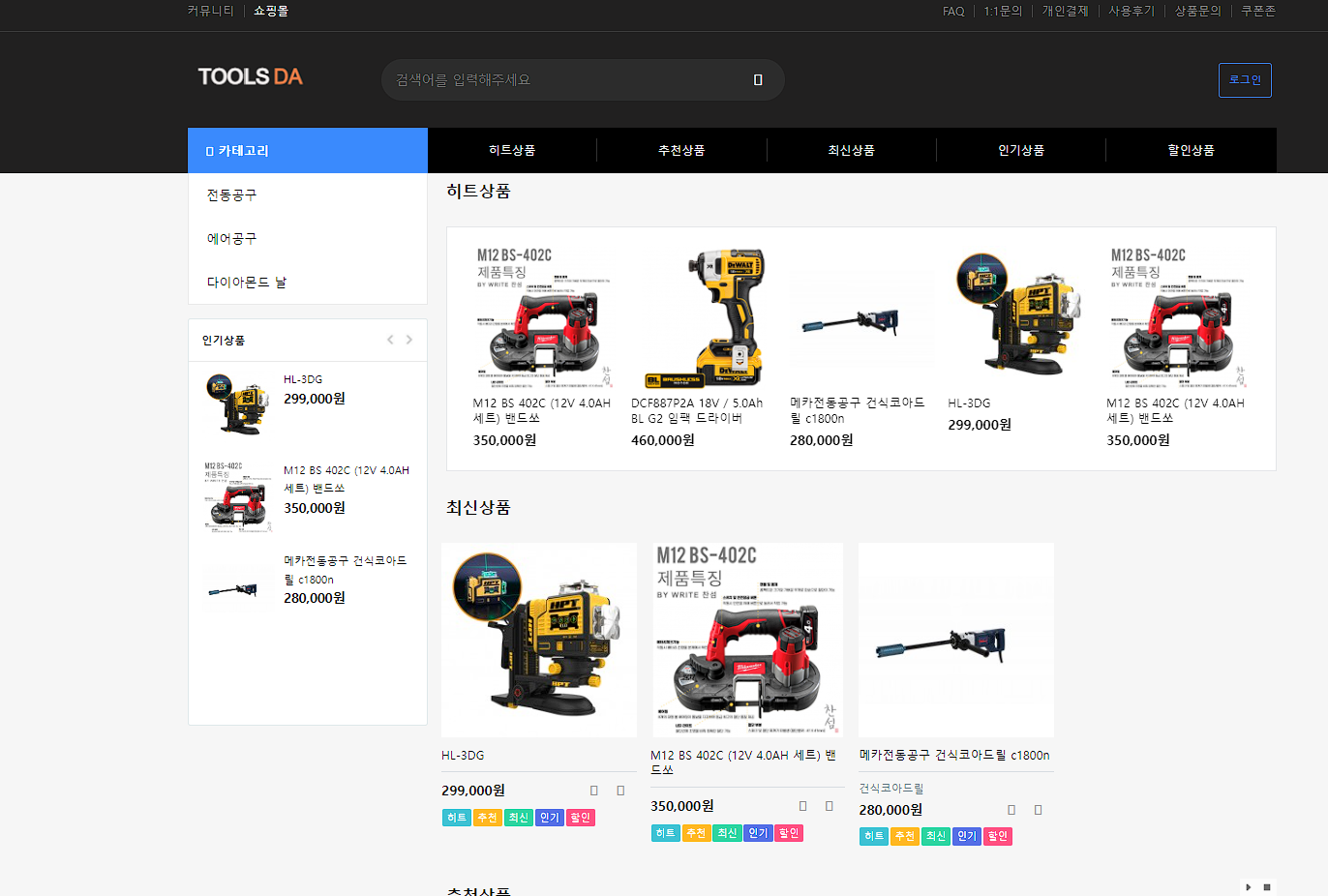Screen dimensions: 1328x896
Task: Open the 건식코아드릴 thumbnail in the 인기상품 sidebar
Action: pyautogui.click(x=238, y=587)
